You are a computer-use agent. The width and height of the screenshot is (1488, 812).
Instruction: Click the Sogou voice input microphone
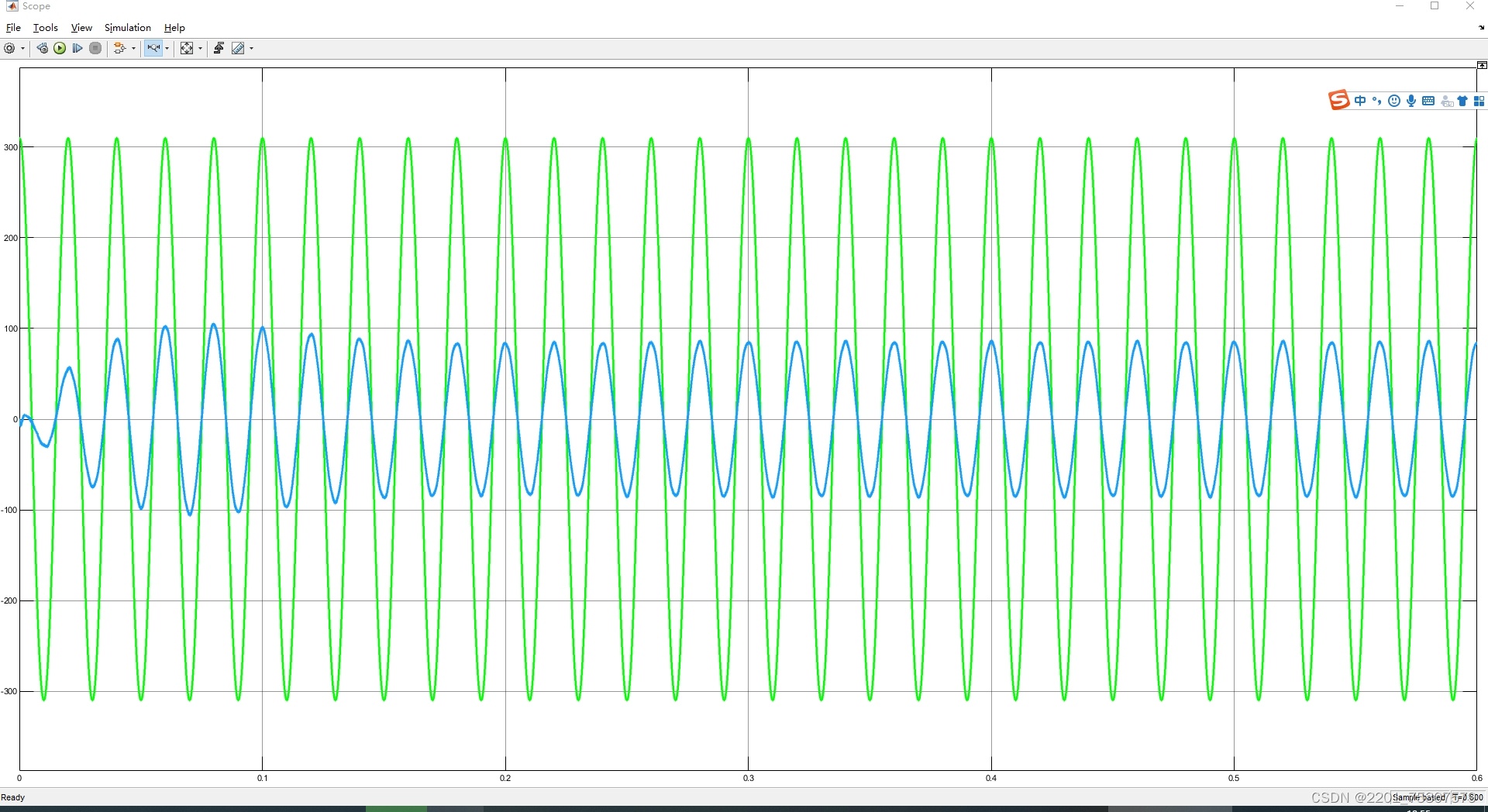pos(1410,101)
